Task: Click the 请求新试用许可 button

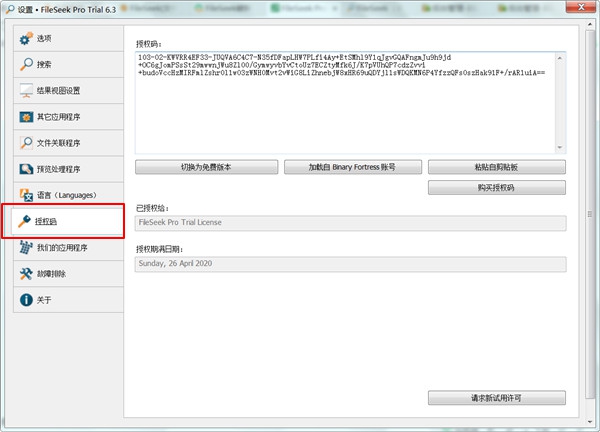Action: click(x=497, y=398)
